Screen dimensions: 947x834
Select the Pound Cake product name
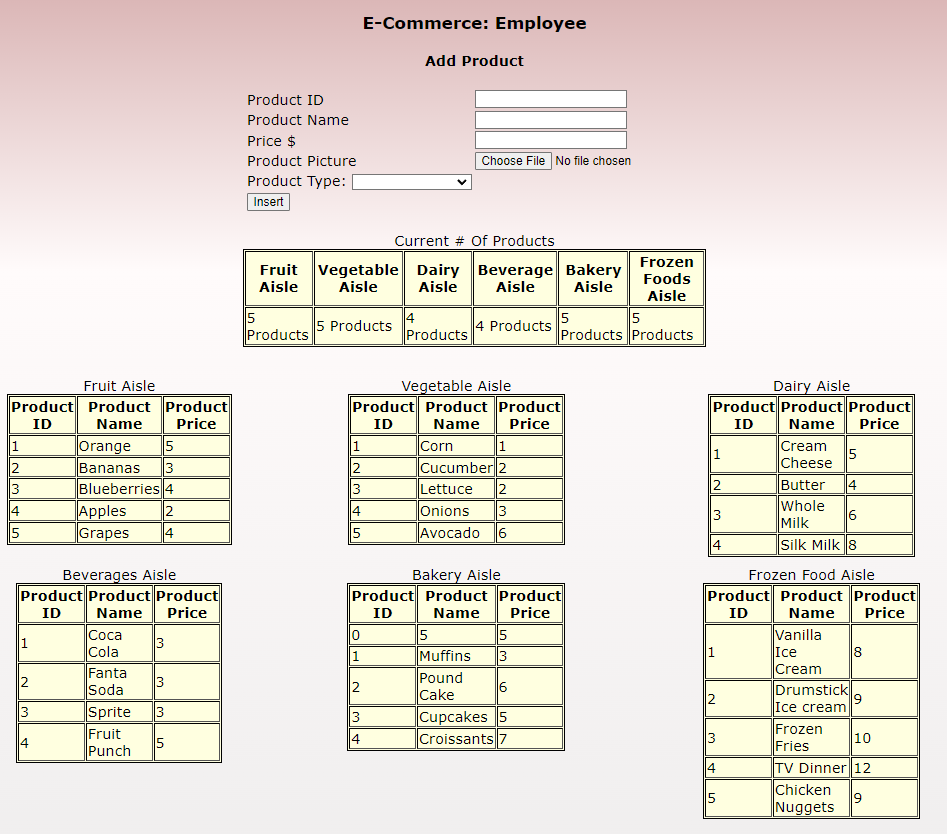pyautogui.click(x=456, y=686)
